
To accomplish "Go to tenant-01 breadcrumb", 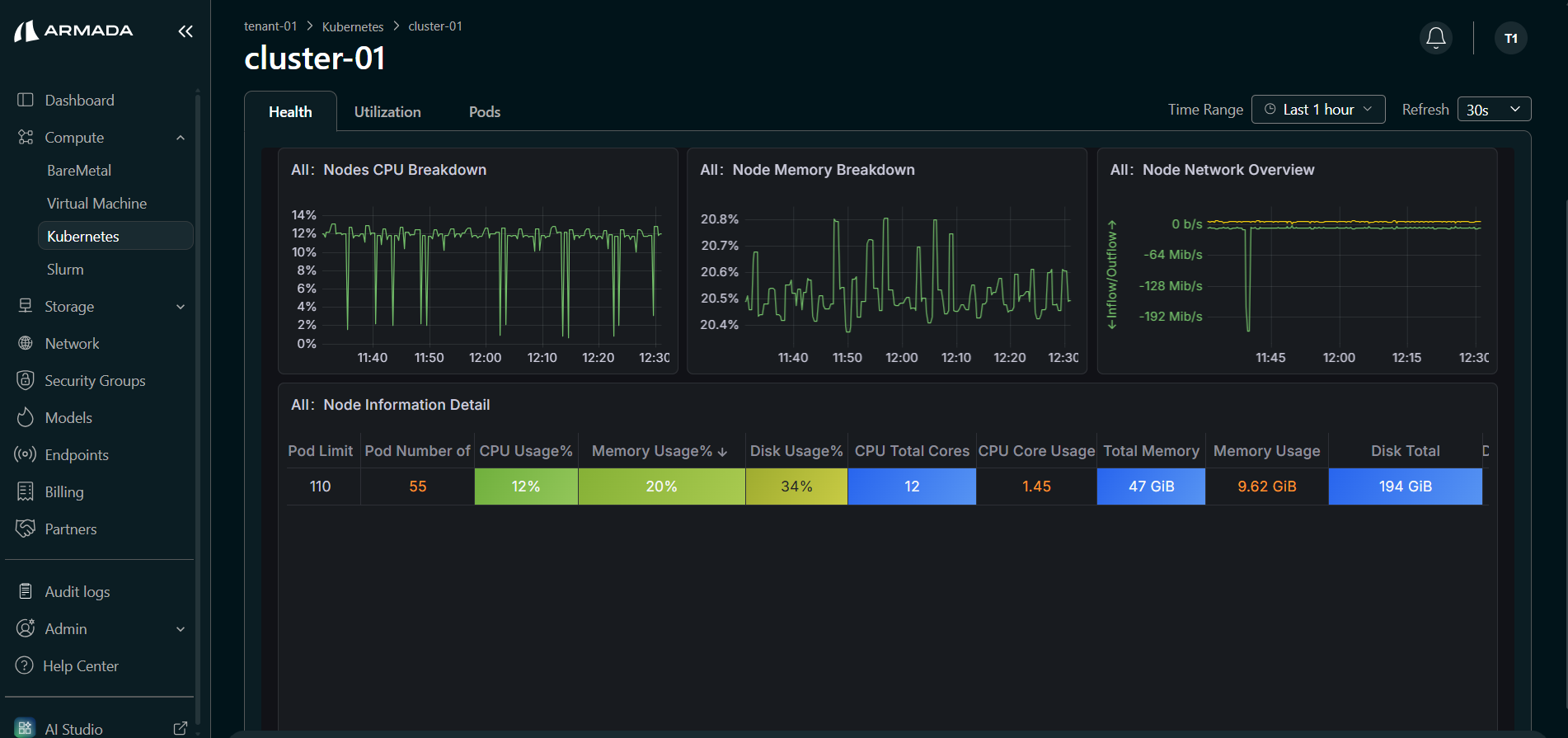I will [x=270, y=26].
